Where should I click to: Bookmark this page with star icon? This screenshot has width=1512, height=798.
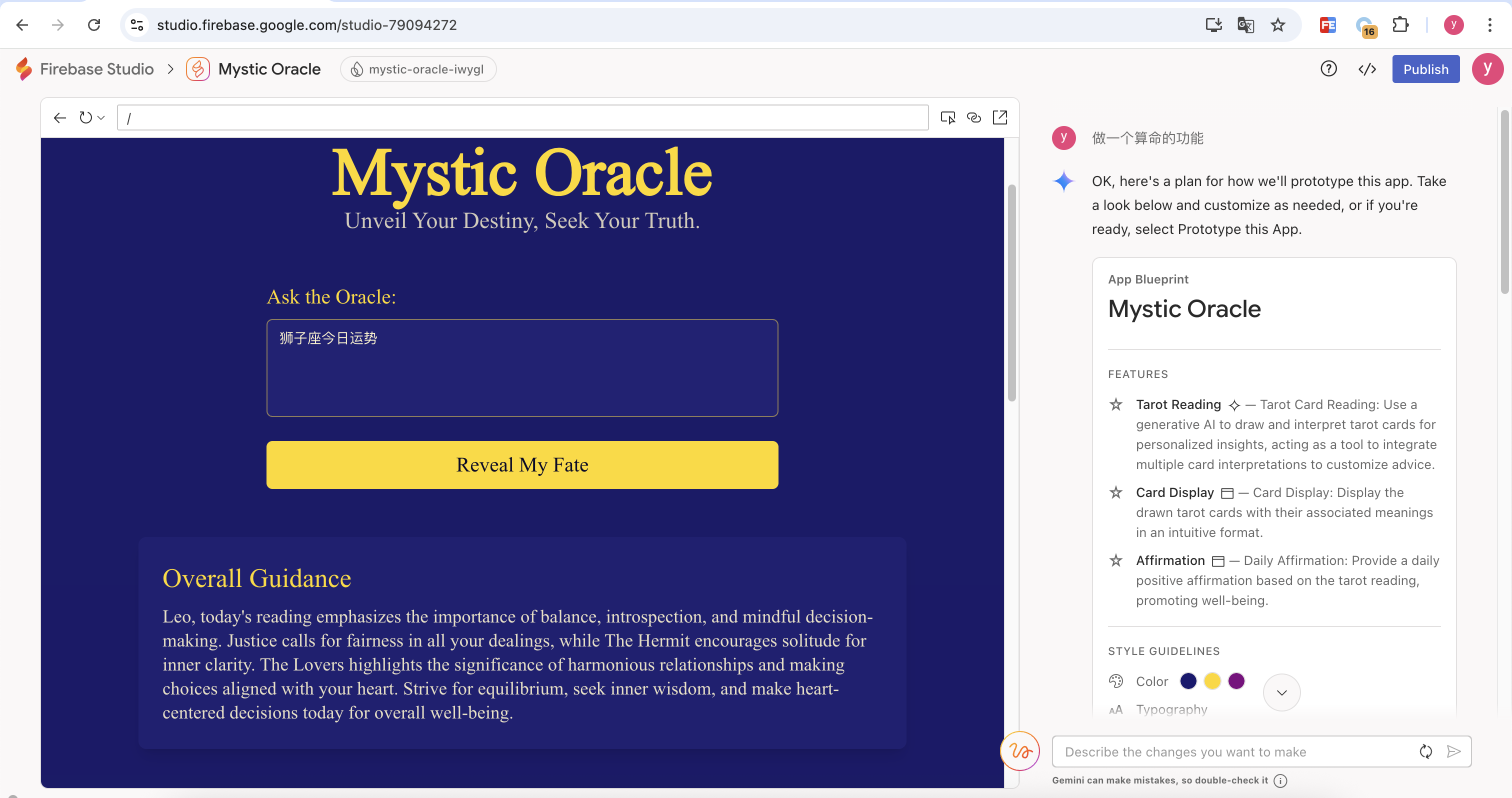[x=1278, y=24]
